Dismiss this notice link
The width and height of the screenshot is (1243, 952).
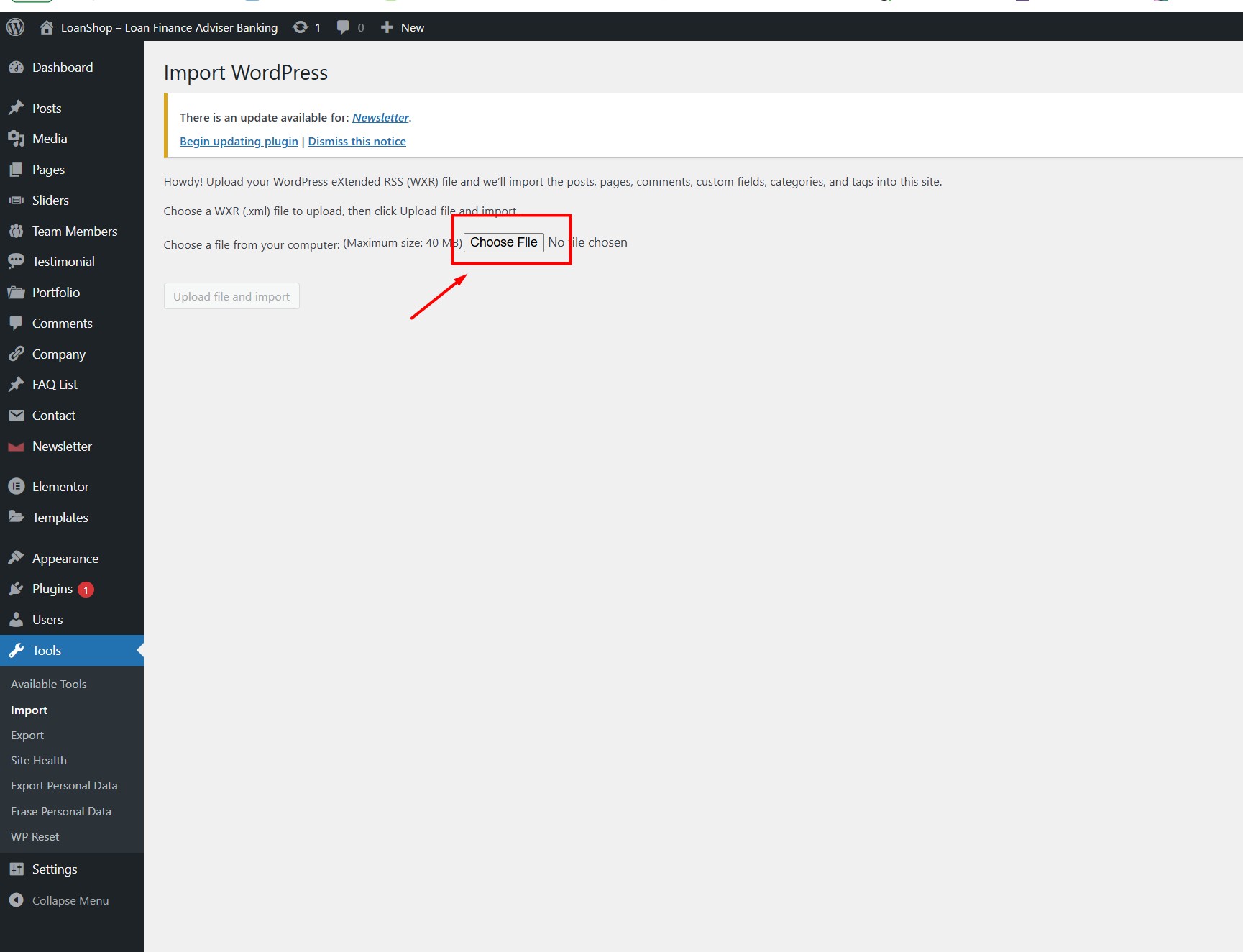pos(357,142)
